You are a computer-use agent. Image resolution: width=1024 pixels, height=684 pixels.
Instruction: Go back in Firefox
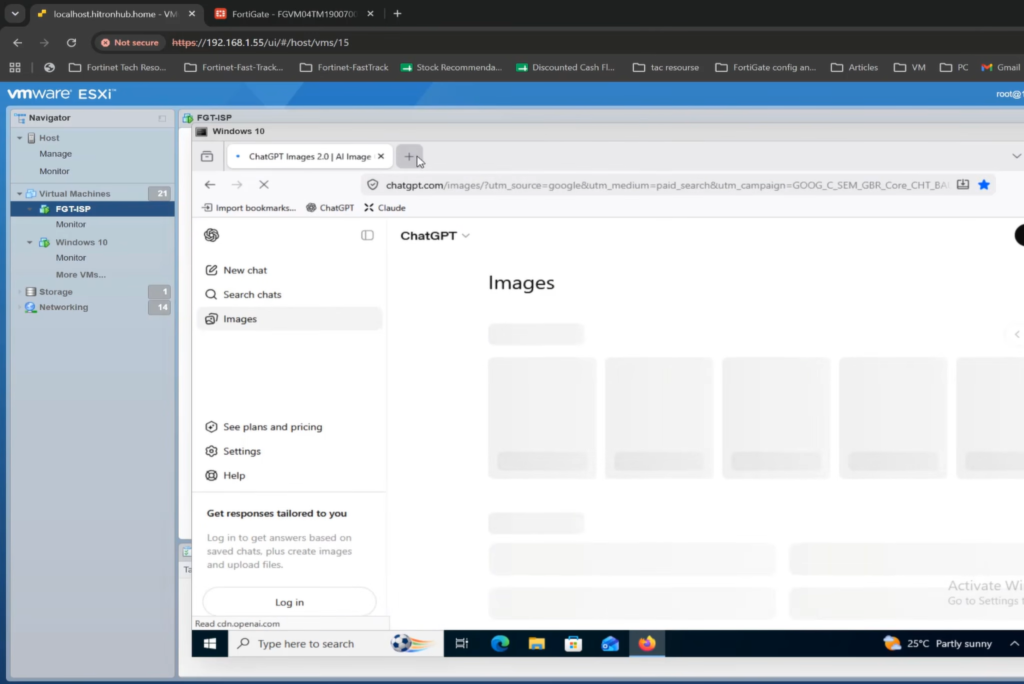pos(210,185)
